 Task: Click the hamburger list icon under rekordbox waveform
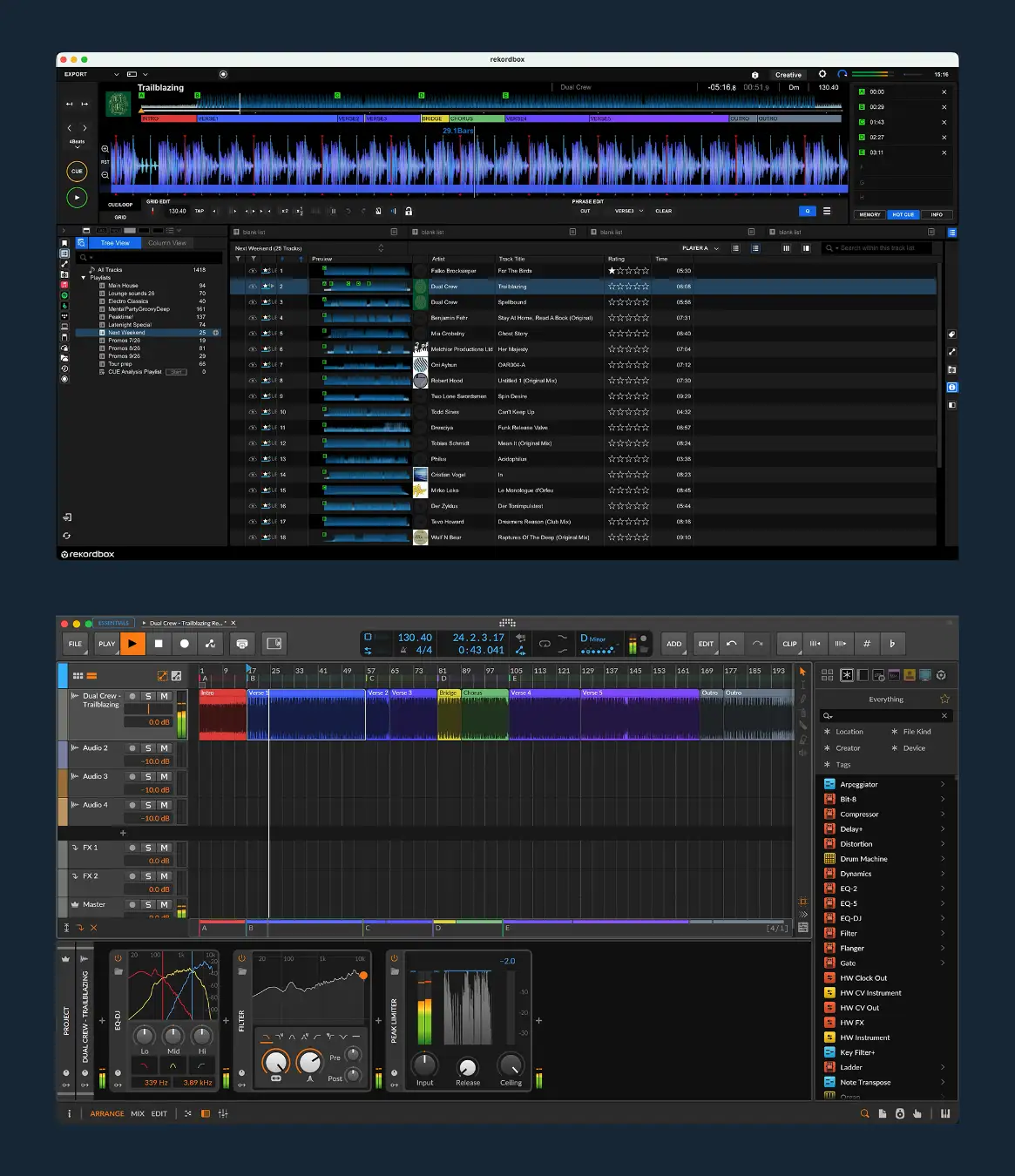coord(827,211)
